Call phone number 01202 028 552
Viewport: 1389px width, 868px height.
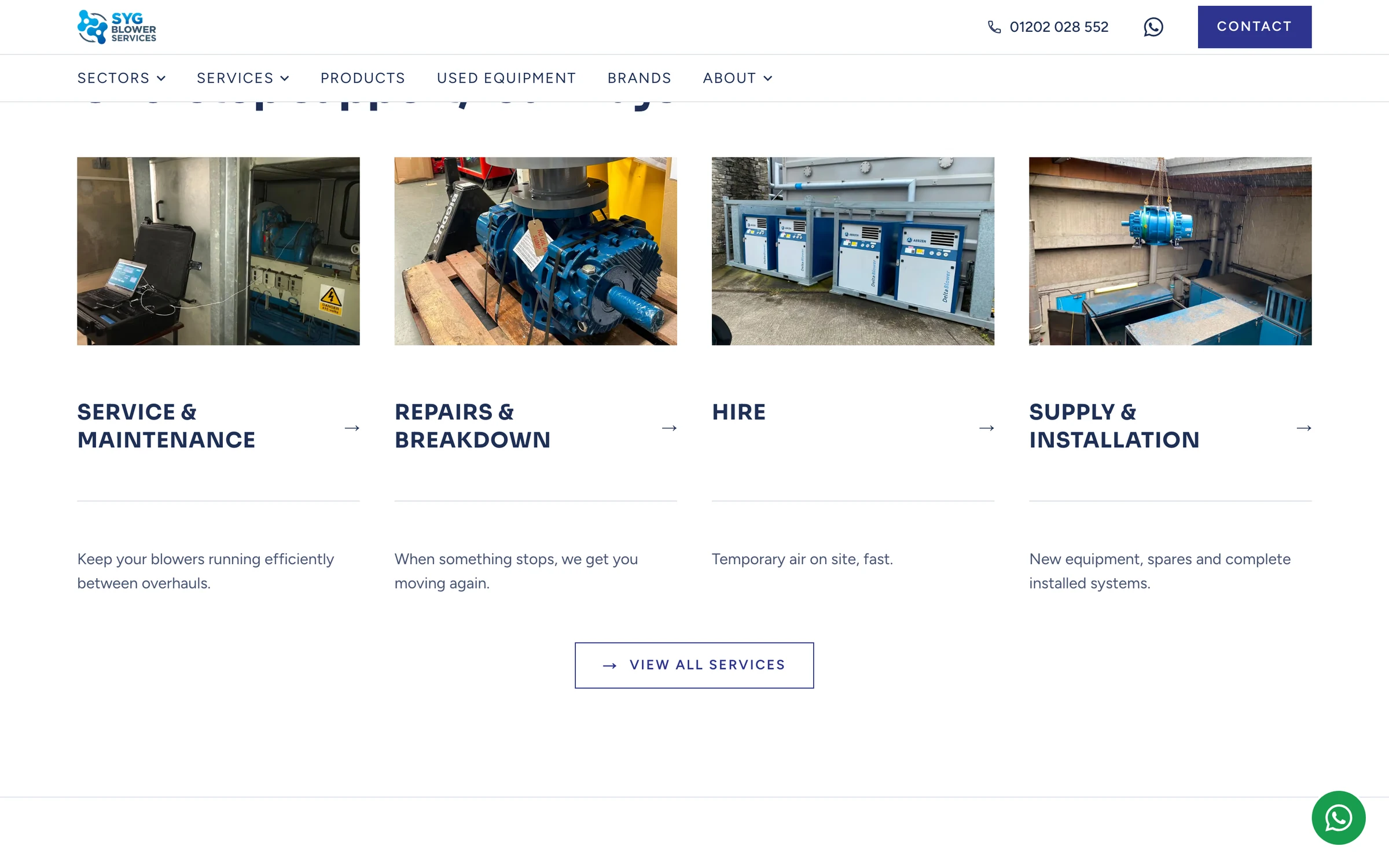(1059, 27)
